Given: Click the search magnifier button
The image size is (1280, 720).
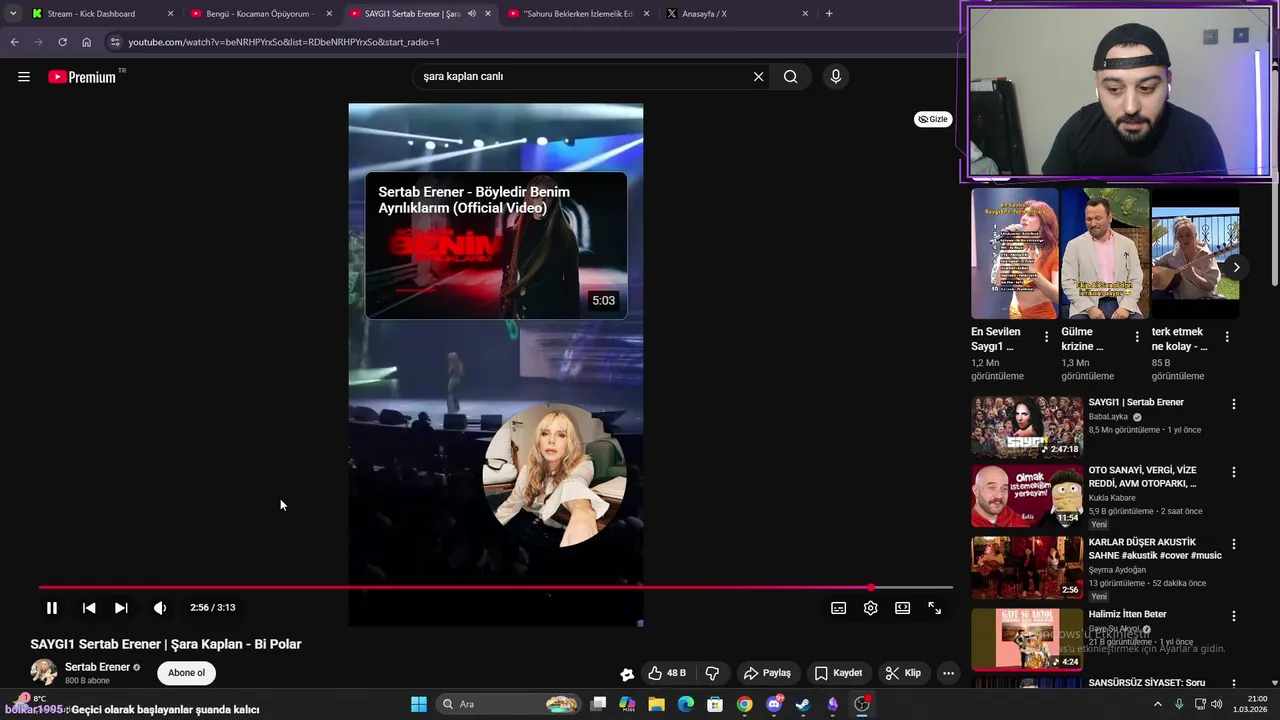Looking at the screenshot, I should tap(790, 77).
